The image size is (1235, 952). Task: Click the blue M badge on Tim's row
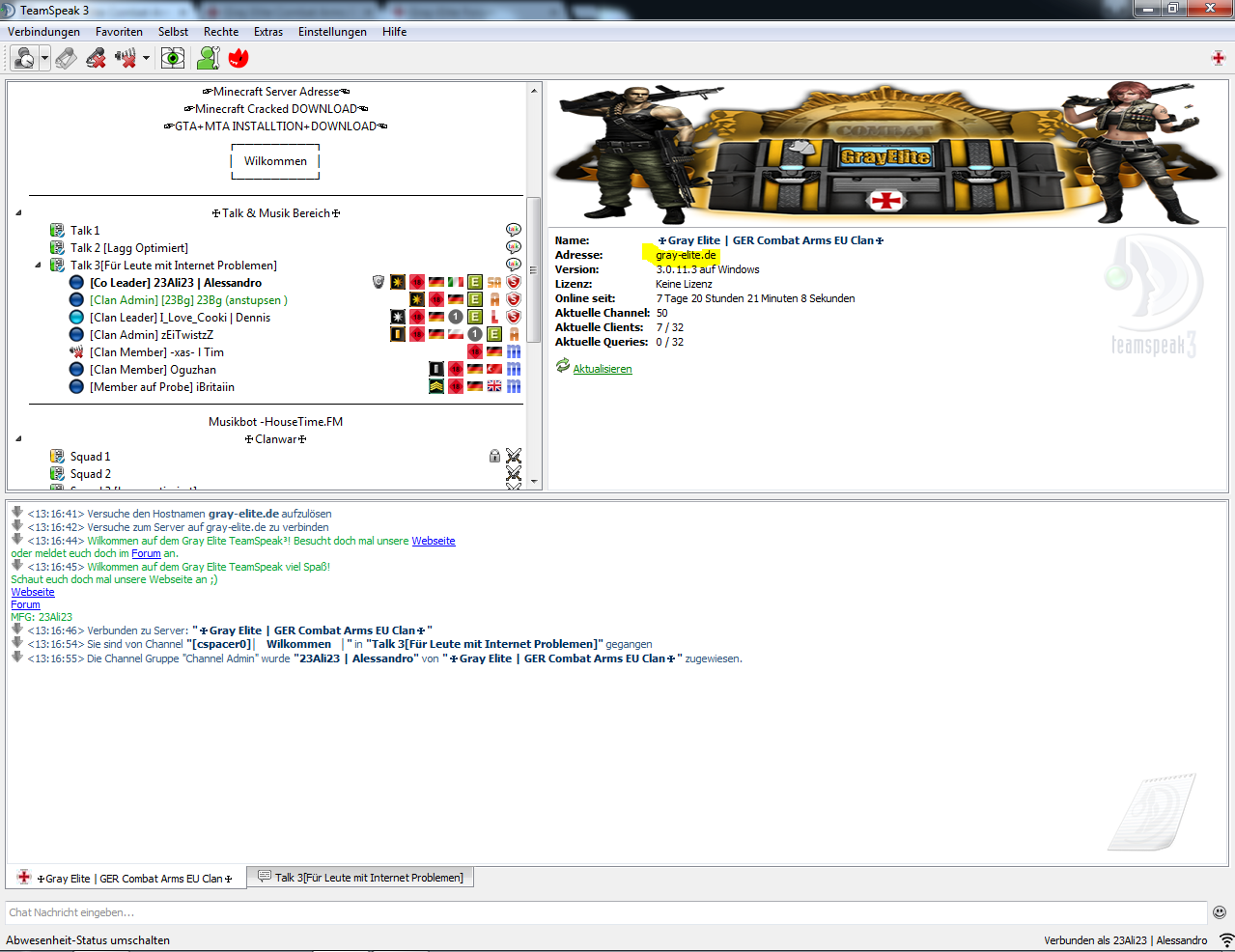tap(514, 351)
